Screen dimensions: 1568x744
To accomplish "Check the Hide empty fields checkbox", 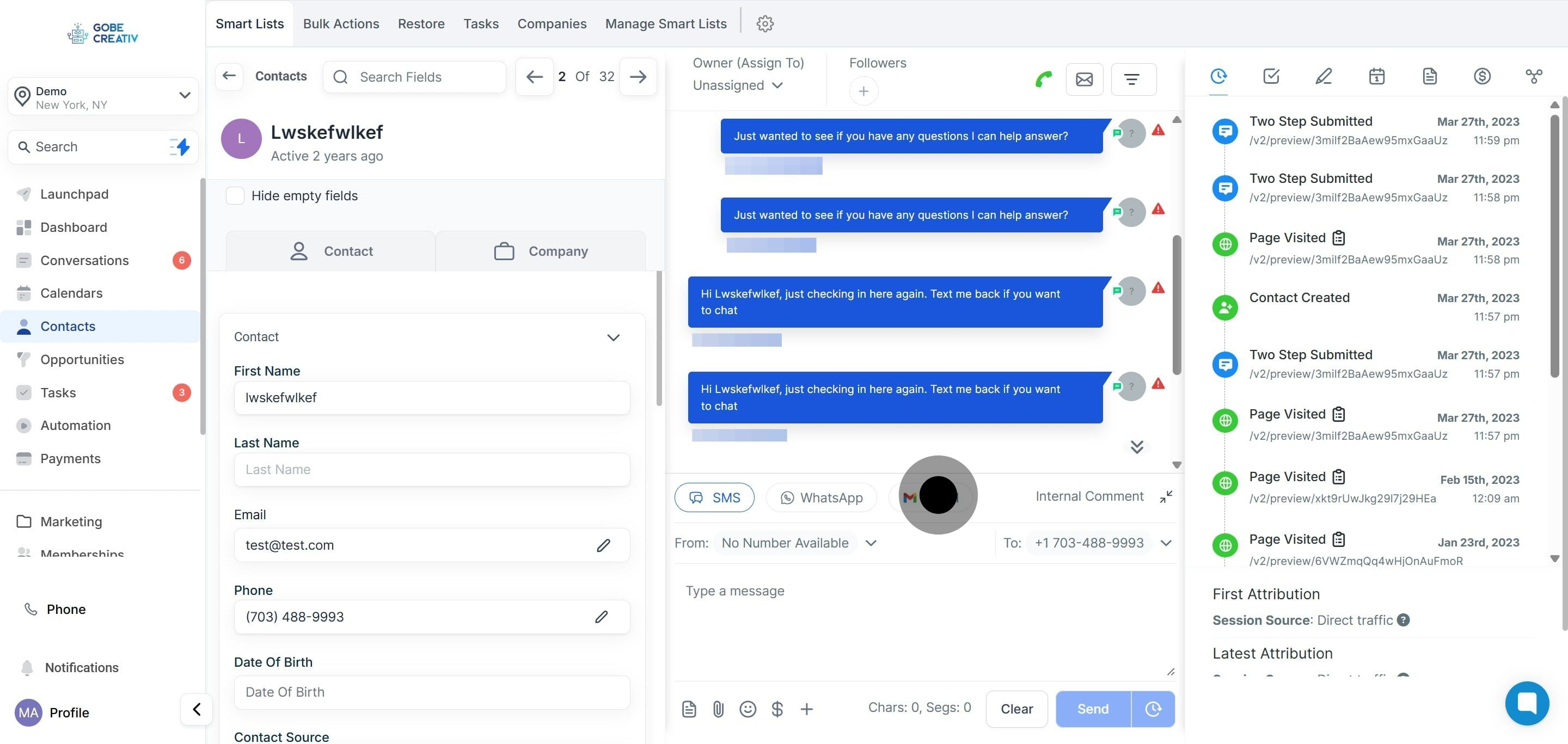I will click(235, 196).
